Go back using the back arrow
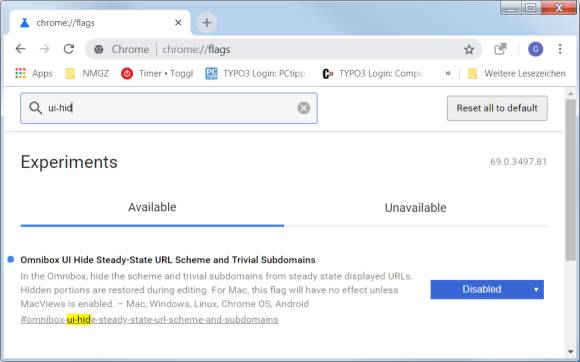The image size is (580, 362). click(20, 49)
